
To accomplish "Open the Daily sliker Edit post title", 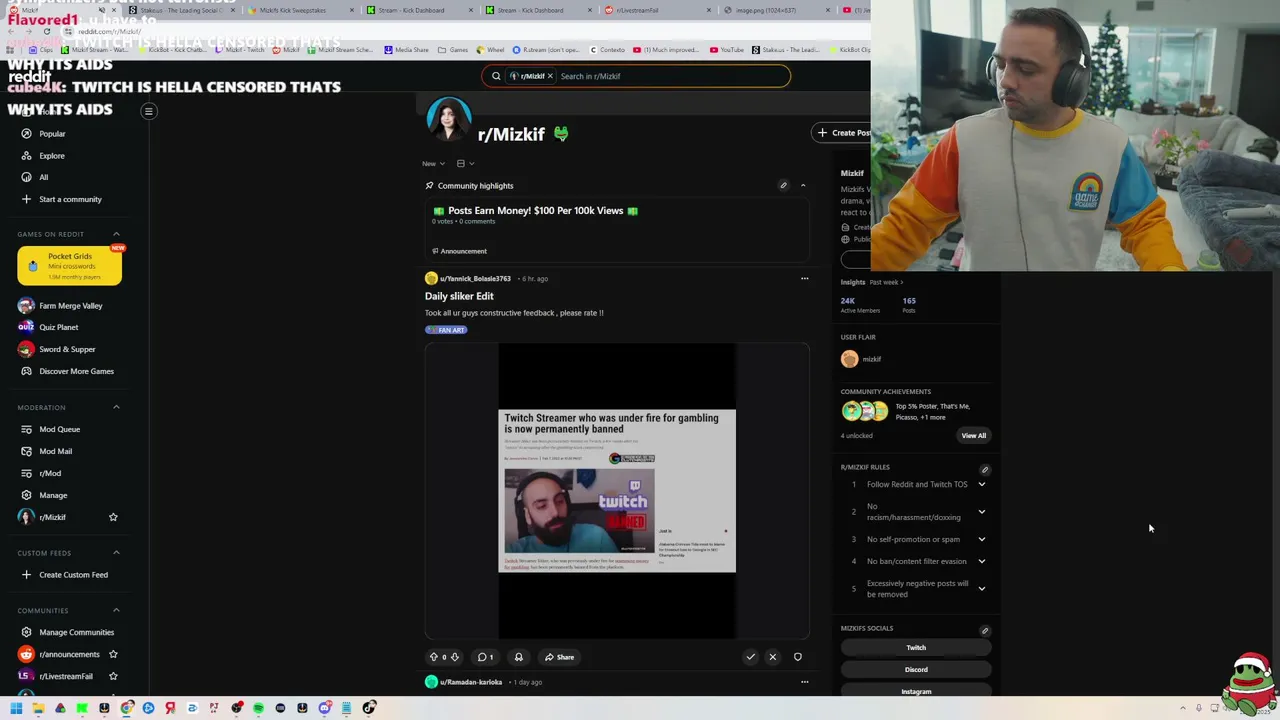I will tap(459, 296).
